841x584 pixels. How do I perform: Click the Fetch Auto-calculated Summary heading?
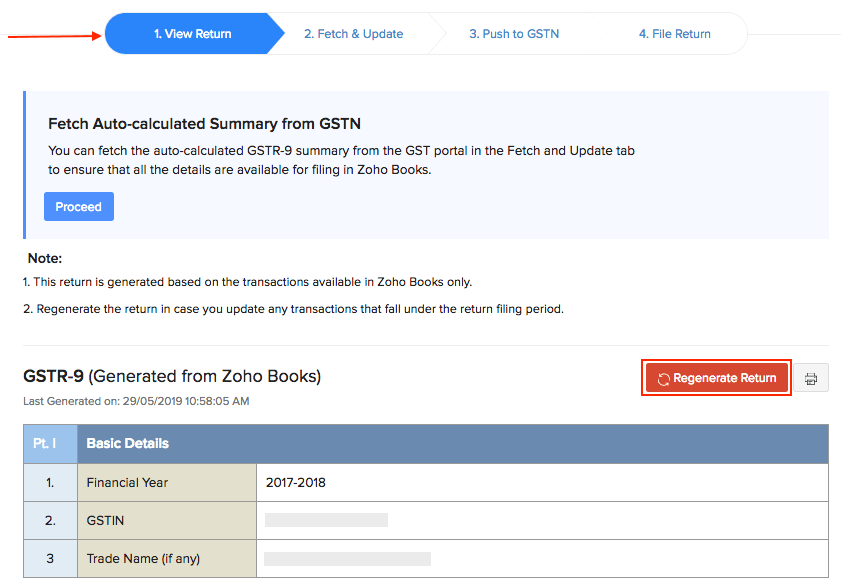[205, 123]
